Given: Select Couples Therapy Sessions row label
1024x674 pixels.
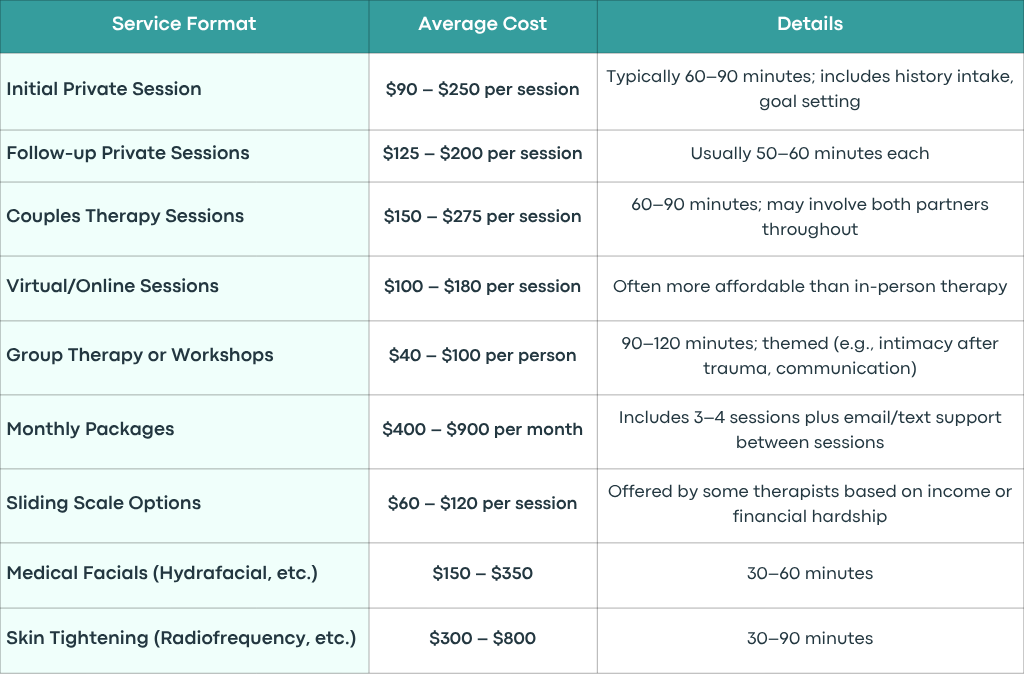Looking at the screenshot, I should point(125,216).
